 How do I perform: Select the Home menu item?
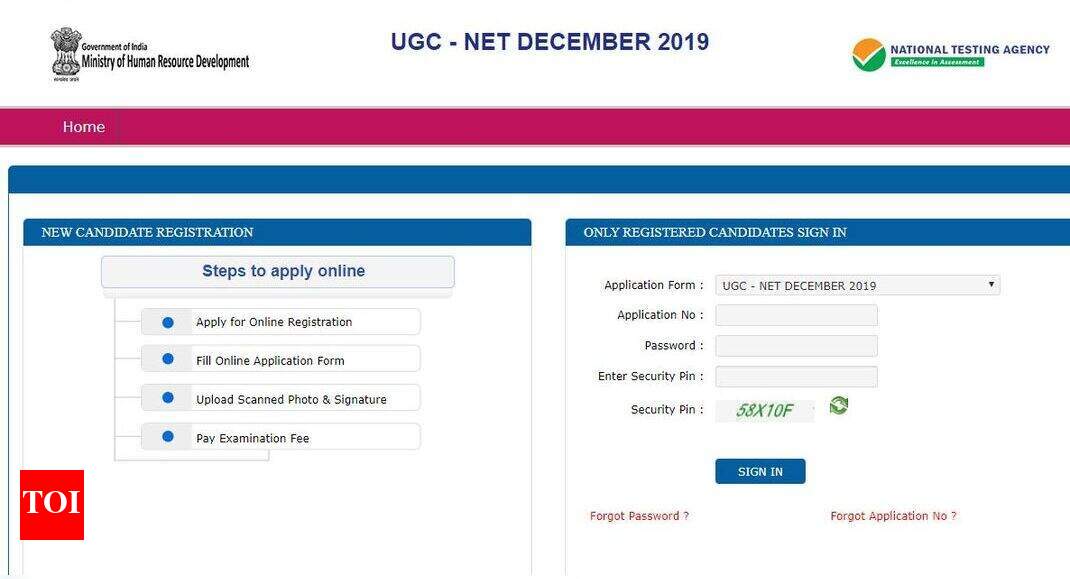pos(83,126)
